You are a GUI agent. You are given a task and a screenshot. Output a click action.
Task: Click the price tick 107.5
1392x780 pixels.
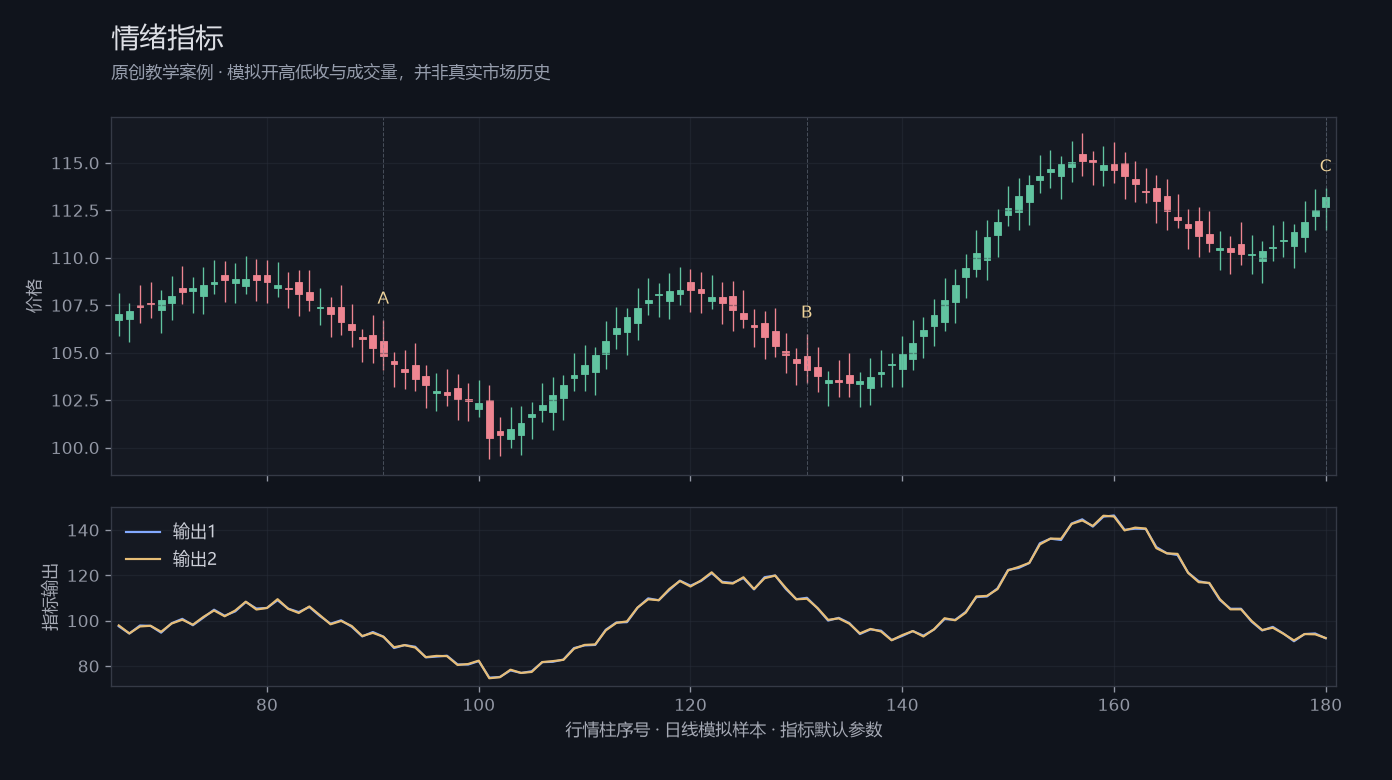point(75,306)
